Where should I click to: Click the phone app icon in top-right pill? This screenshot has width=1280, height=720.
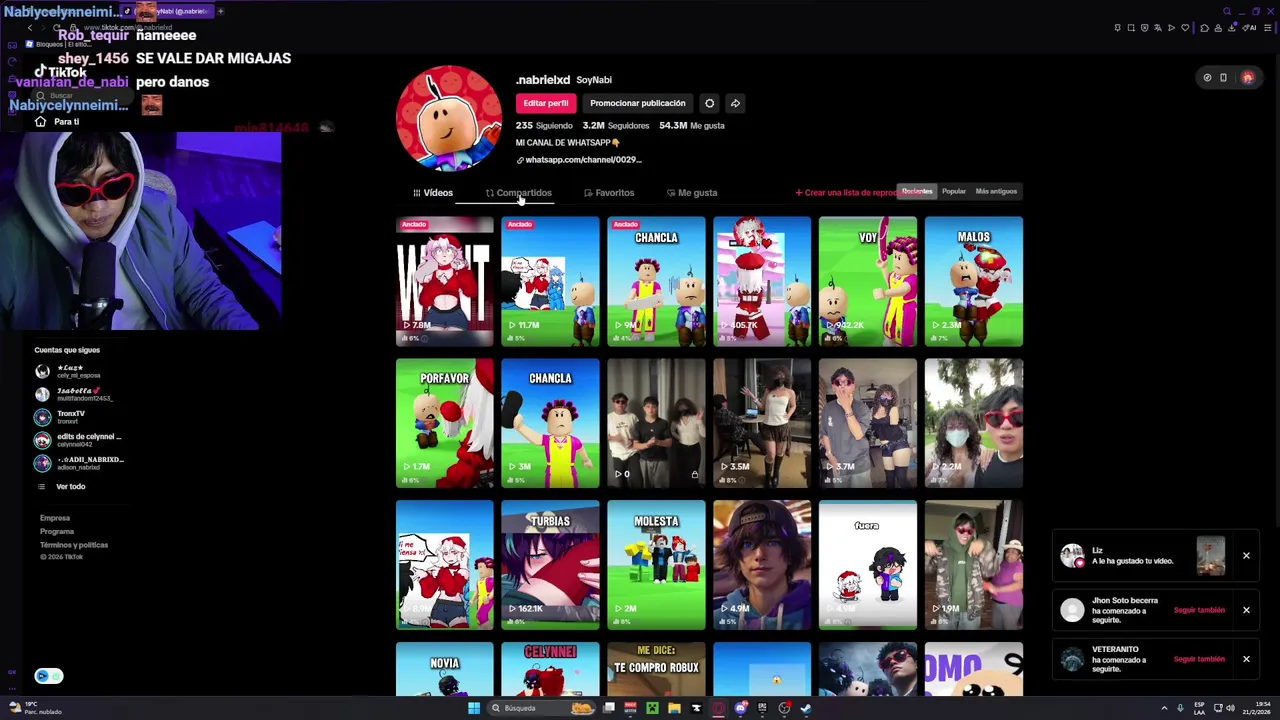click(1223, 77)
